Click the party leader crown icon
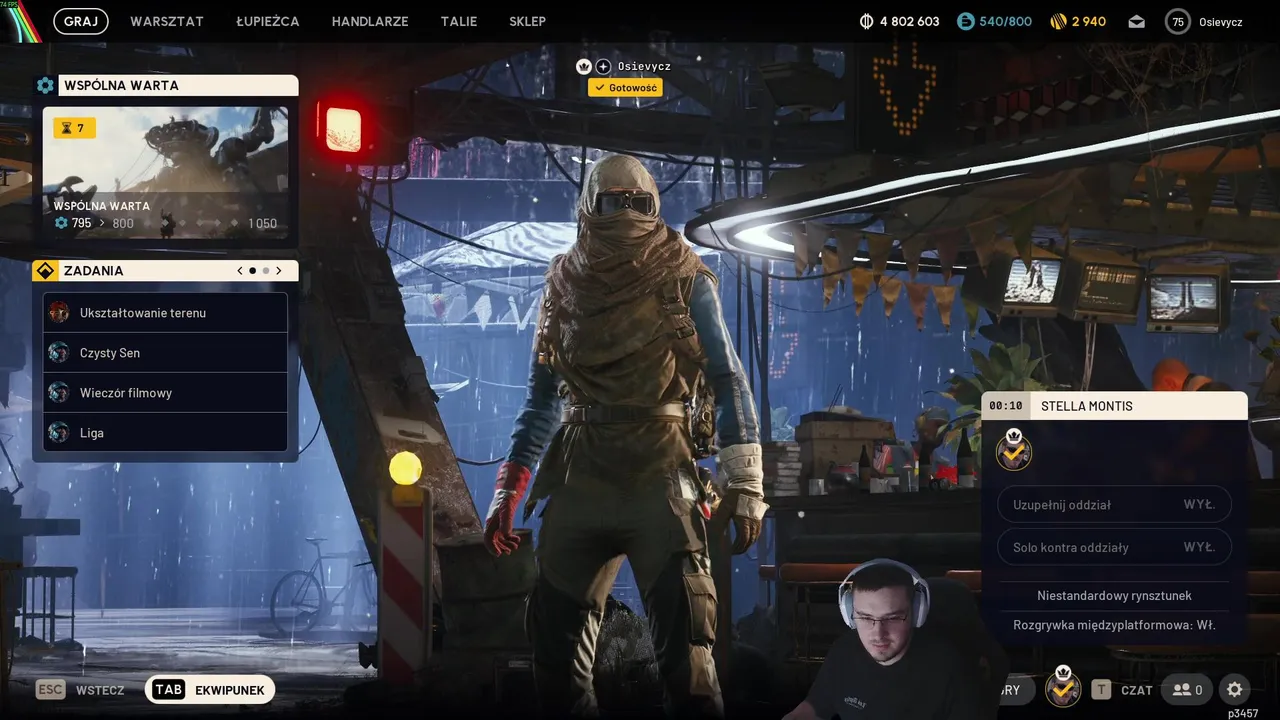The width and height of the screenshot is (1280, 720). tap(584, 66)
